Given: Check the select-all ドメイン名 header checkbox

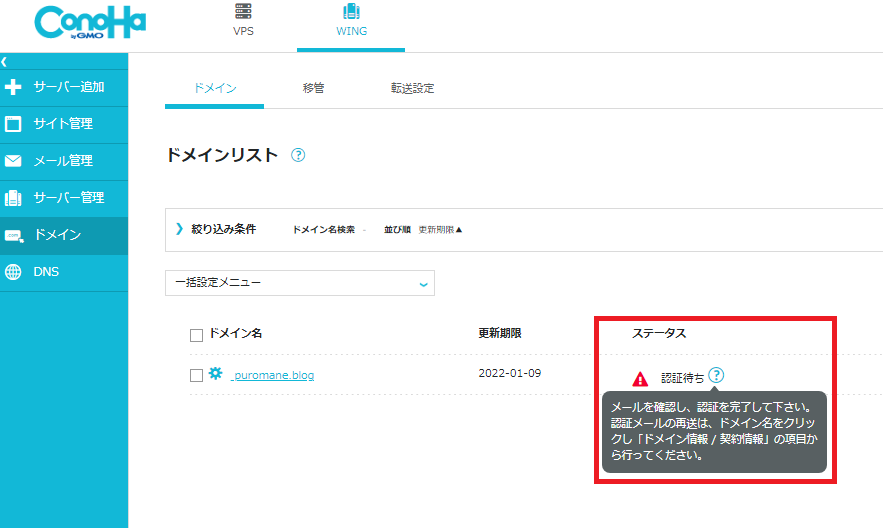Looking at the screenshot, I should 196,335.
